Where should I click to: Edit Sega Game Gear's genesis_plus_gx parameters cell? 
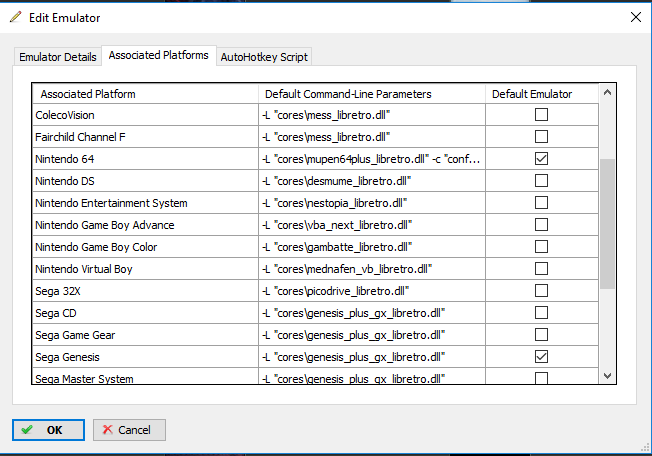(372, 335)
